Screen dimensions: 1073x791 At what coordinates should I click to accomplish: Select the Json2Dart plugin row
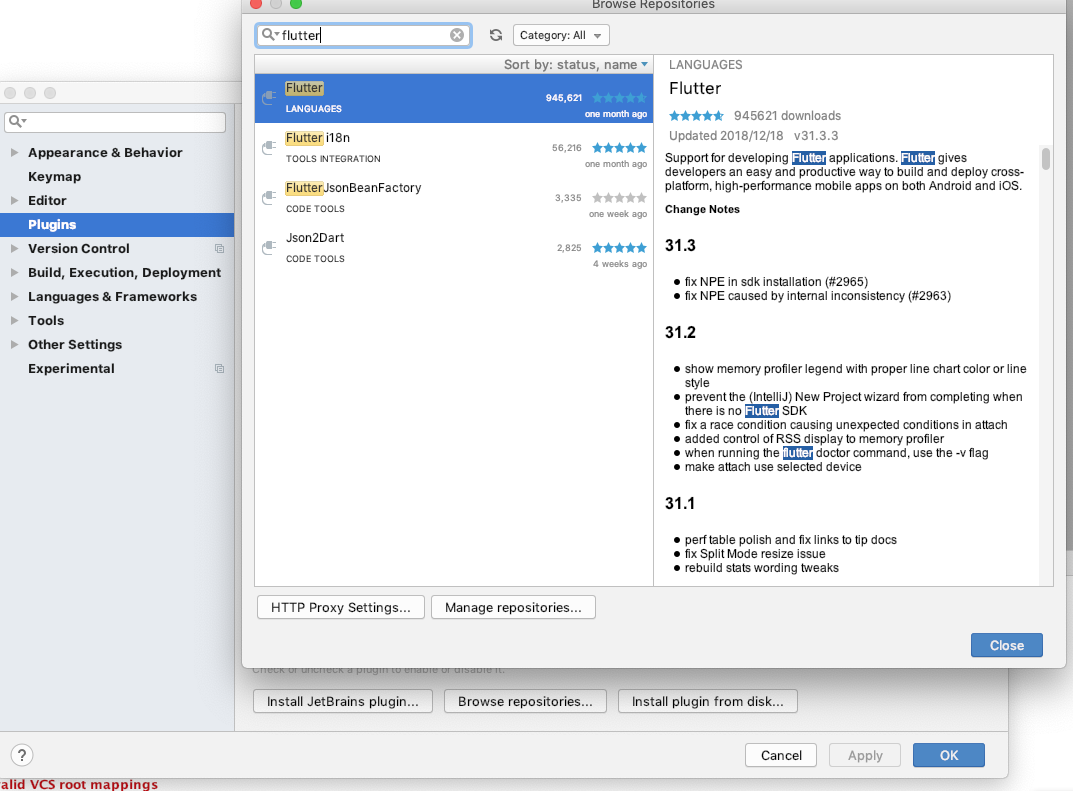pos(454,248)
